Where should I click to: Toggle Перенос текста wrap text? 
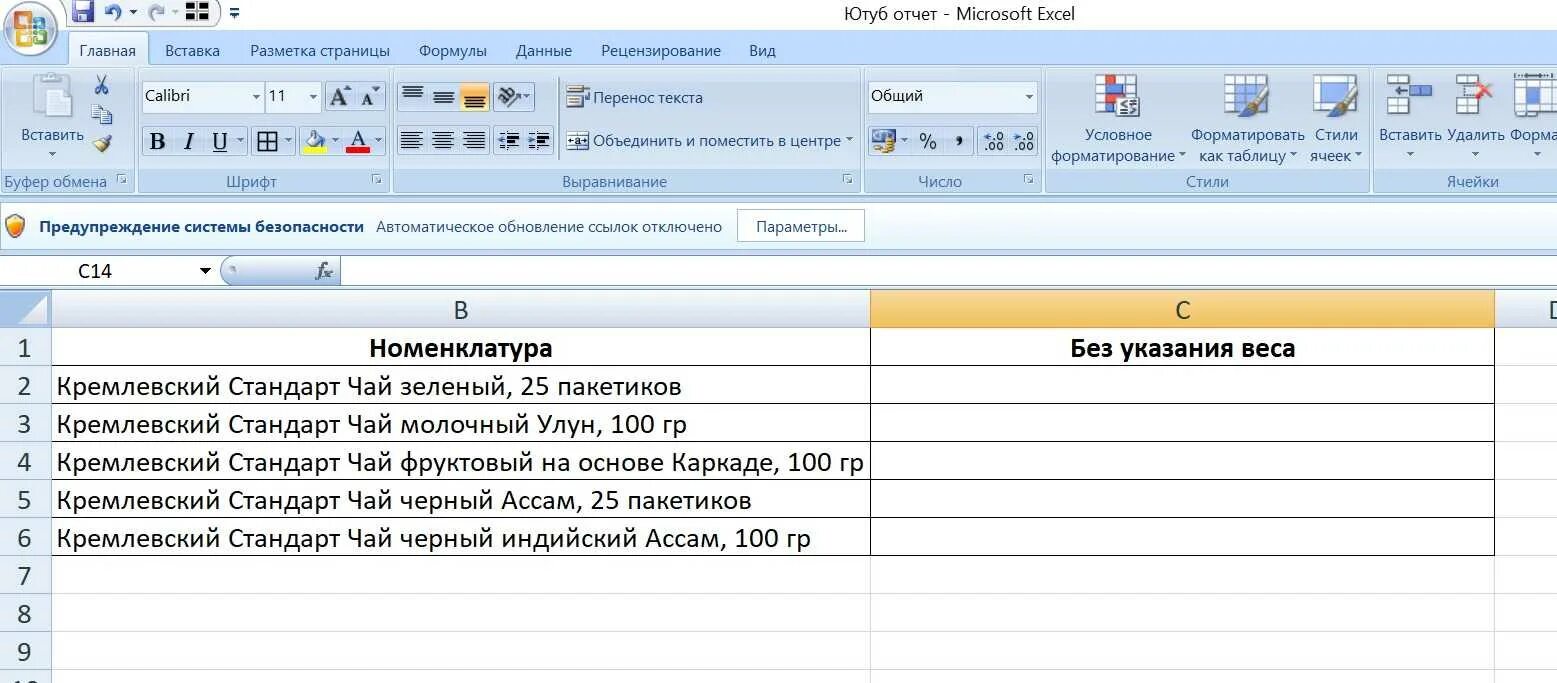coord(634,97)
